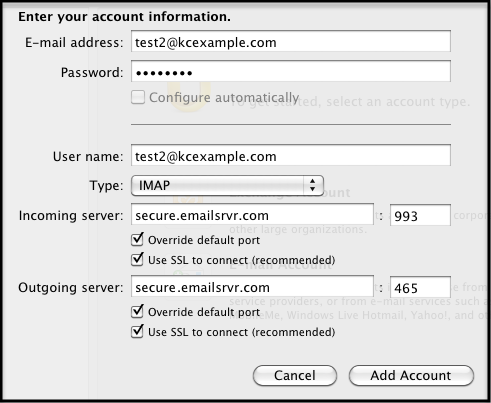This screenshot has height=403, width=491.
Task: Uncheck Override default port under Outgoing server
Action: click(137, 311)
